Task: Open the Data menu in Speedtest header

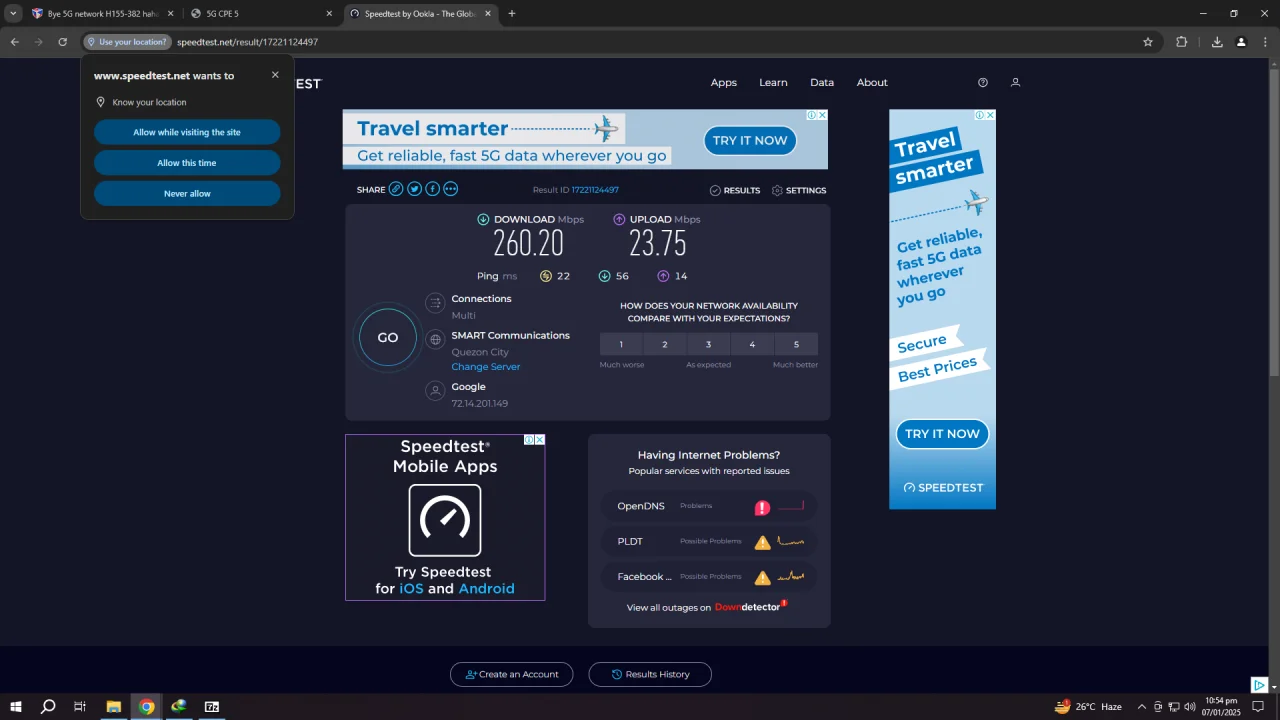Action: (x=822, y=83)
